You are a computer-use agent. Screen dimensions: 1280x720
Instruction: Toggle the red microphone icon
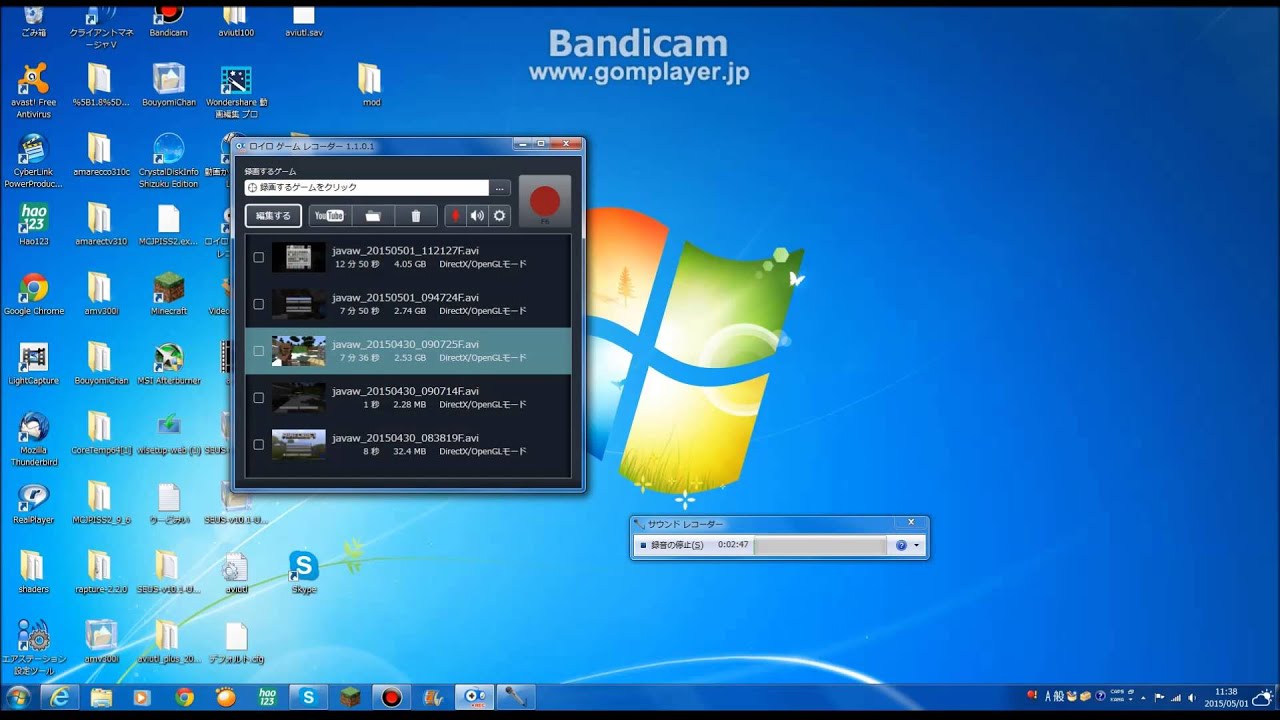coord(457,215)
